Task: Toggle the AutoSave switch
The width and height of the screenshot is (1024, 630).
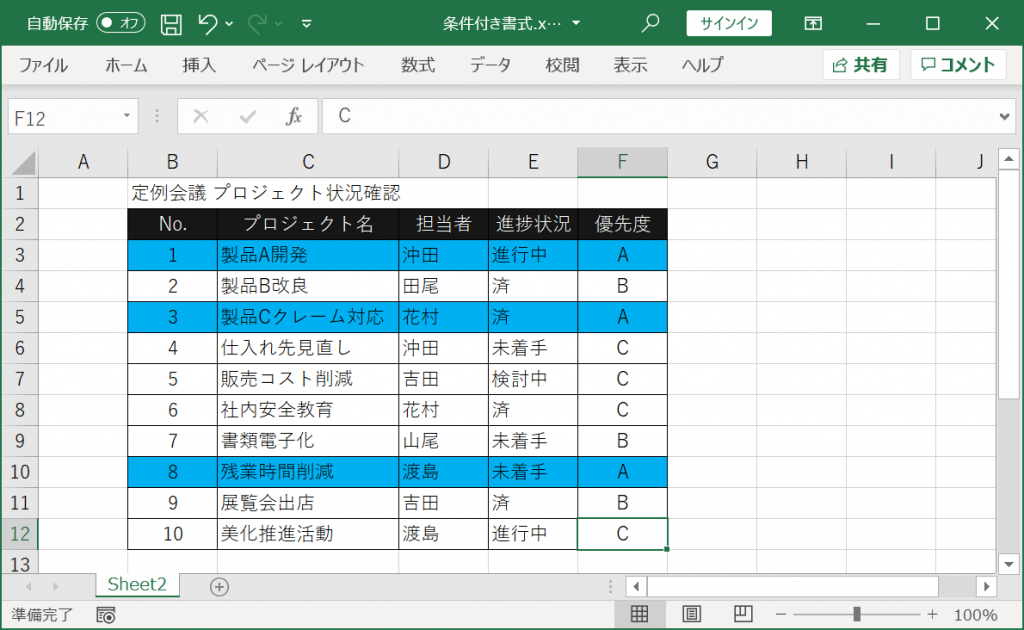Action: coord(121,24)
